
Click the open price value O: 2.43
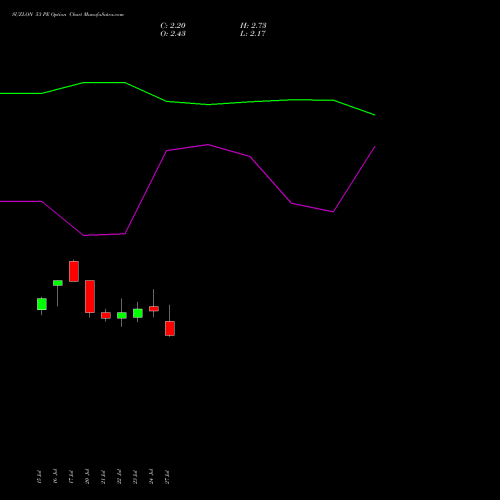173,34
